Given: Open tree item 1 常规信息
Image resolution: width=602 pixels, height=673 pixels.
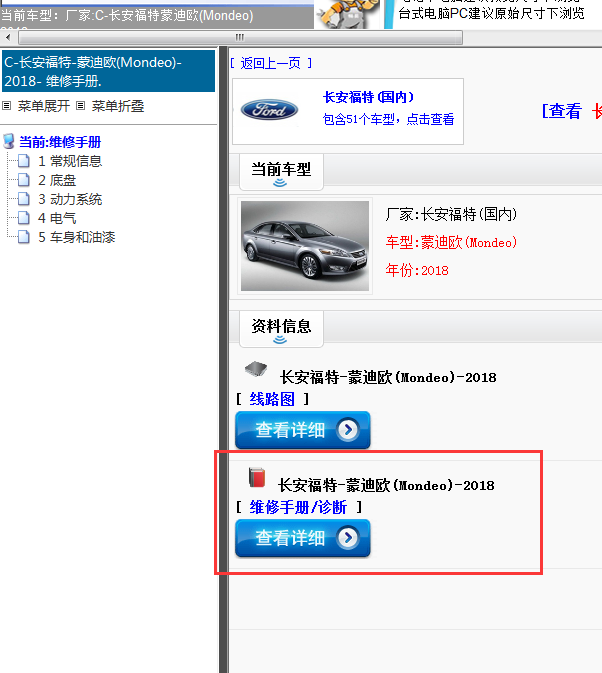Looking at the screenshot, I should point(70,161).
